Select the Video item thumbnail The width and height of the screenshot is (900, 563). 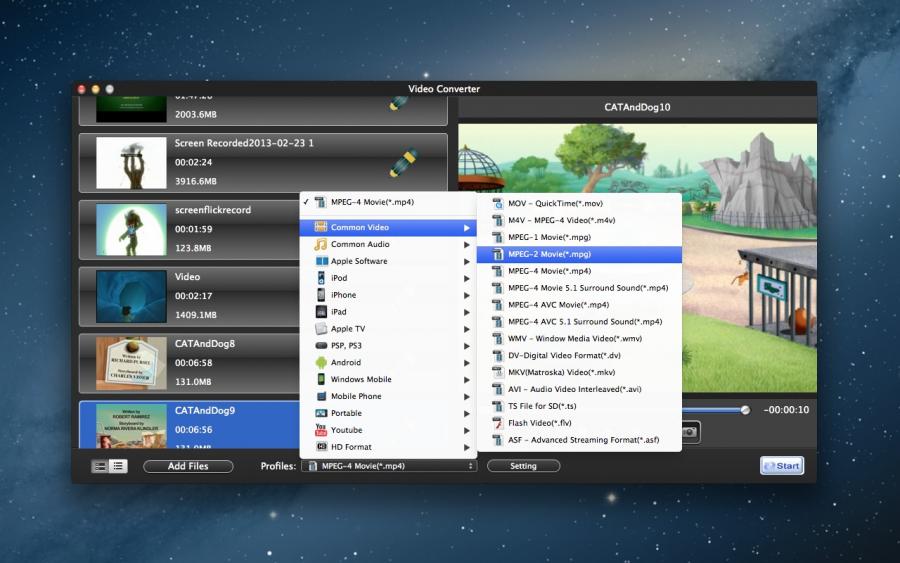[131, 297]
